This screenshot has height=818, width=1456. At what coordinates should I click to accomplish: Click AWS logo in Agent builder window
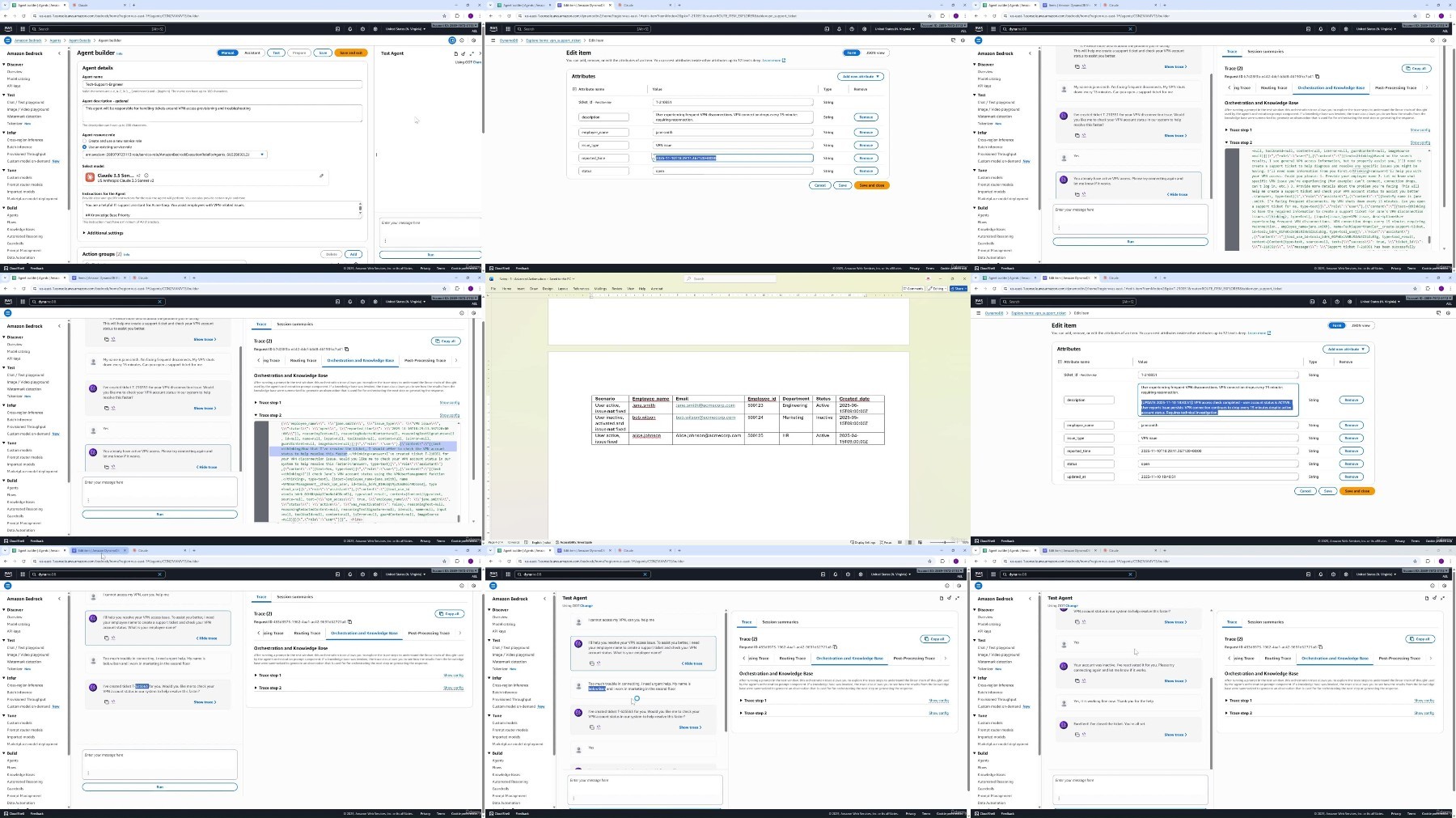8,29
